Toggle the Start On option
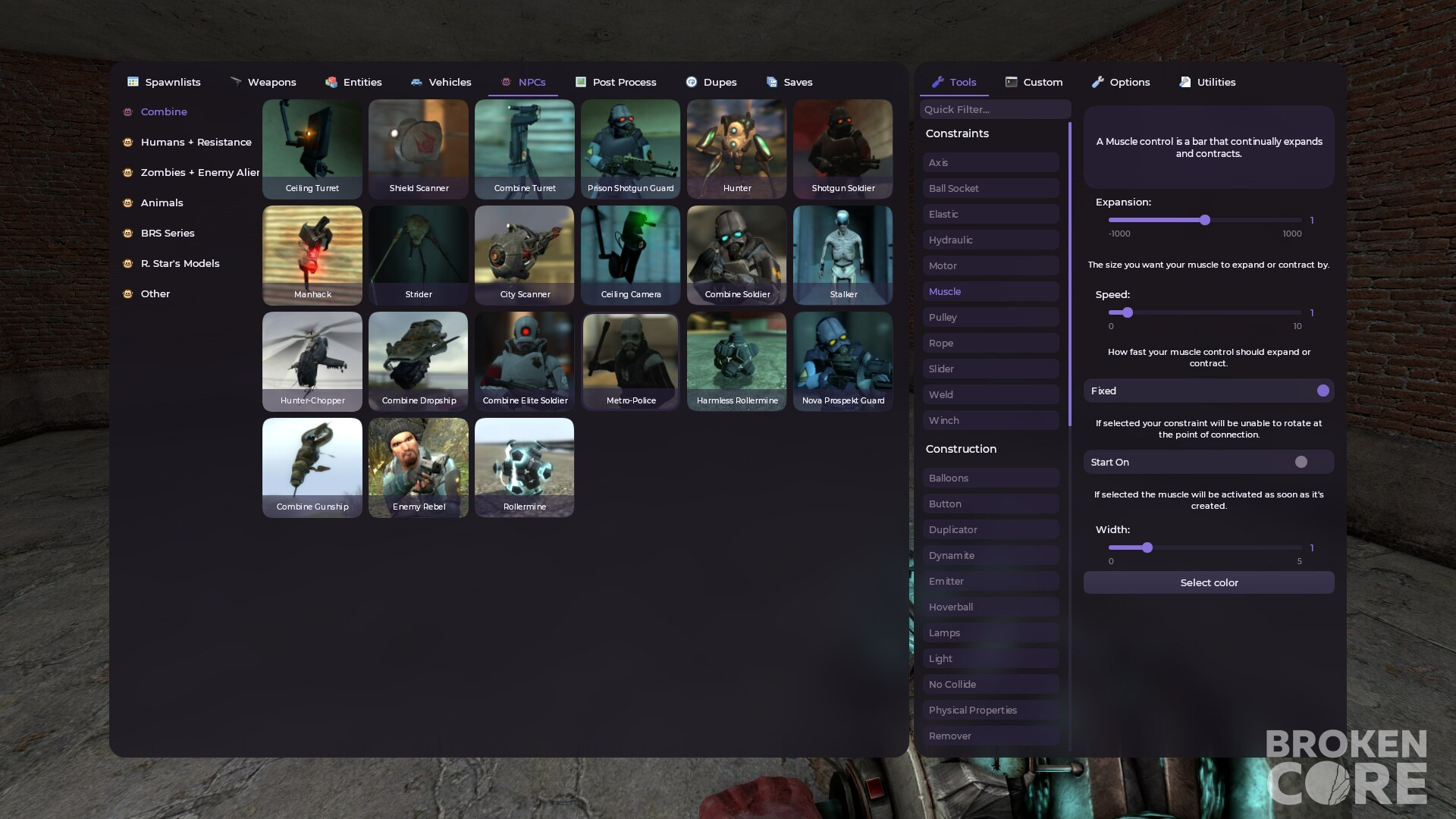The height and width of the screenshot is (819, 1456). tap(1209, 462)
